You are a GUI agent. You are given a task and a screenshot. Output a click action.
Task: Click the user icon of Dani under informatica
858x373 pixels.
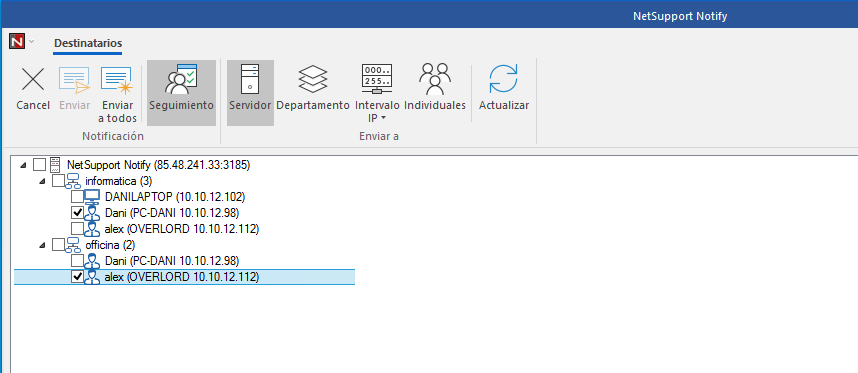coord(92,213)
